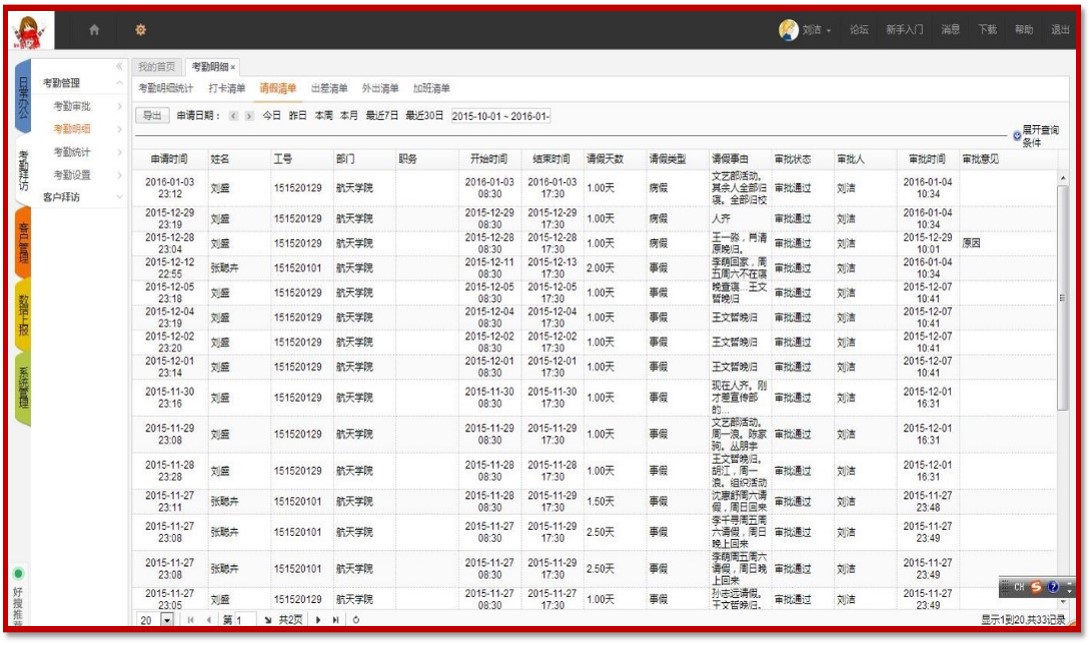Click the 导出 export button
1091x645 pixels.
tap(151, 116)
